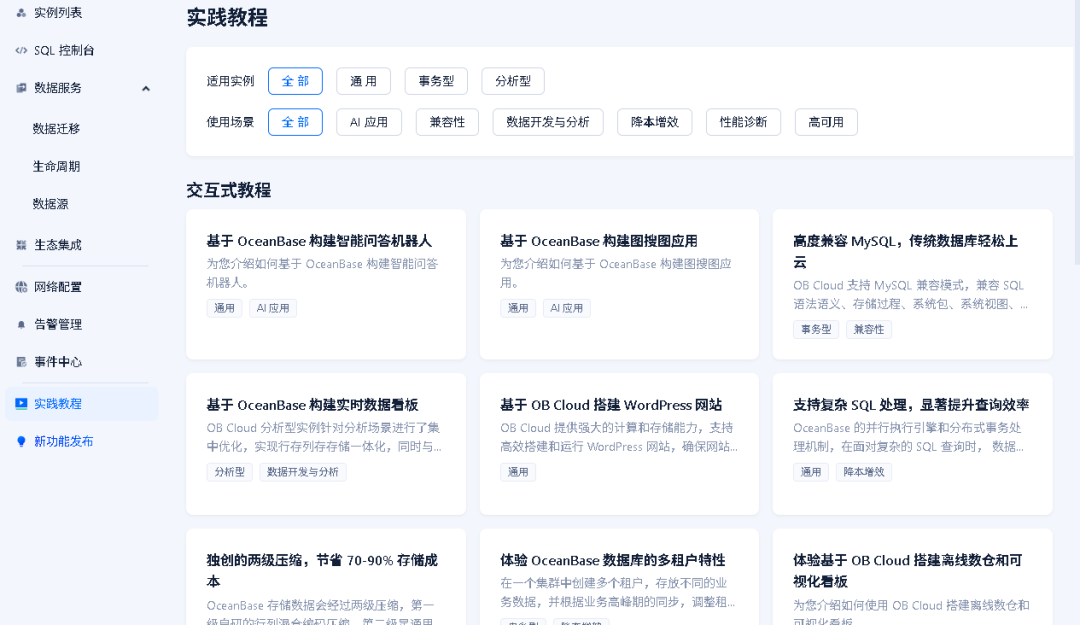1080x625 pixels.
Task: Collapse the 数据服务 menu chevron
Action: coord(145,88)
